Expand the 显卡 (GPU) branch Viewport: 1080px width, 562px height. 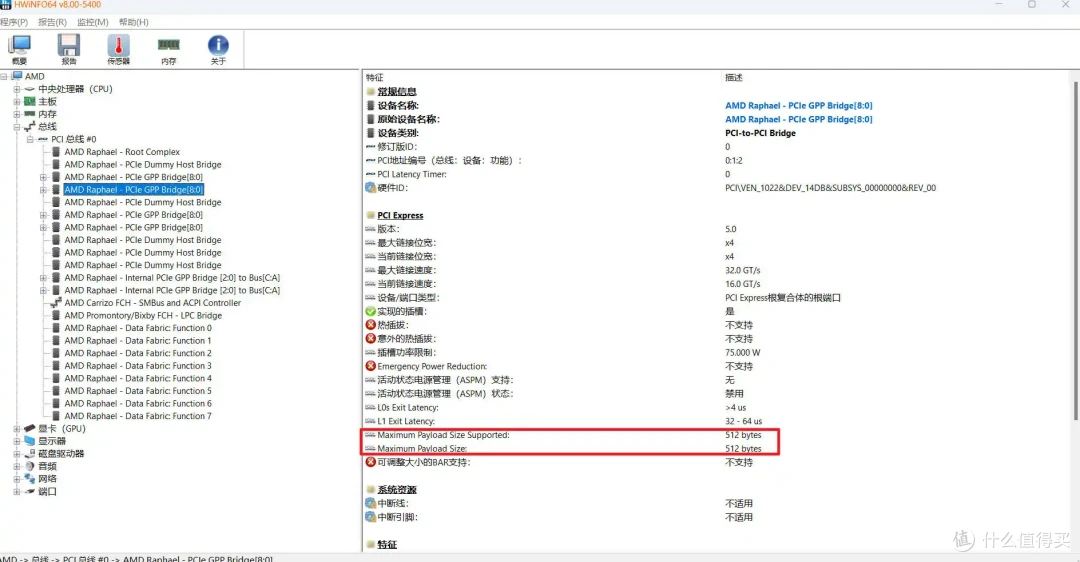[17, 428]
